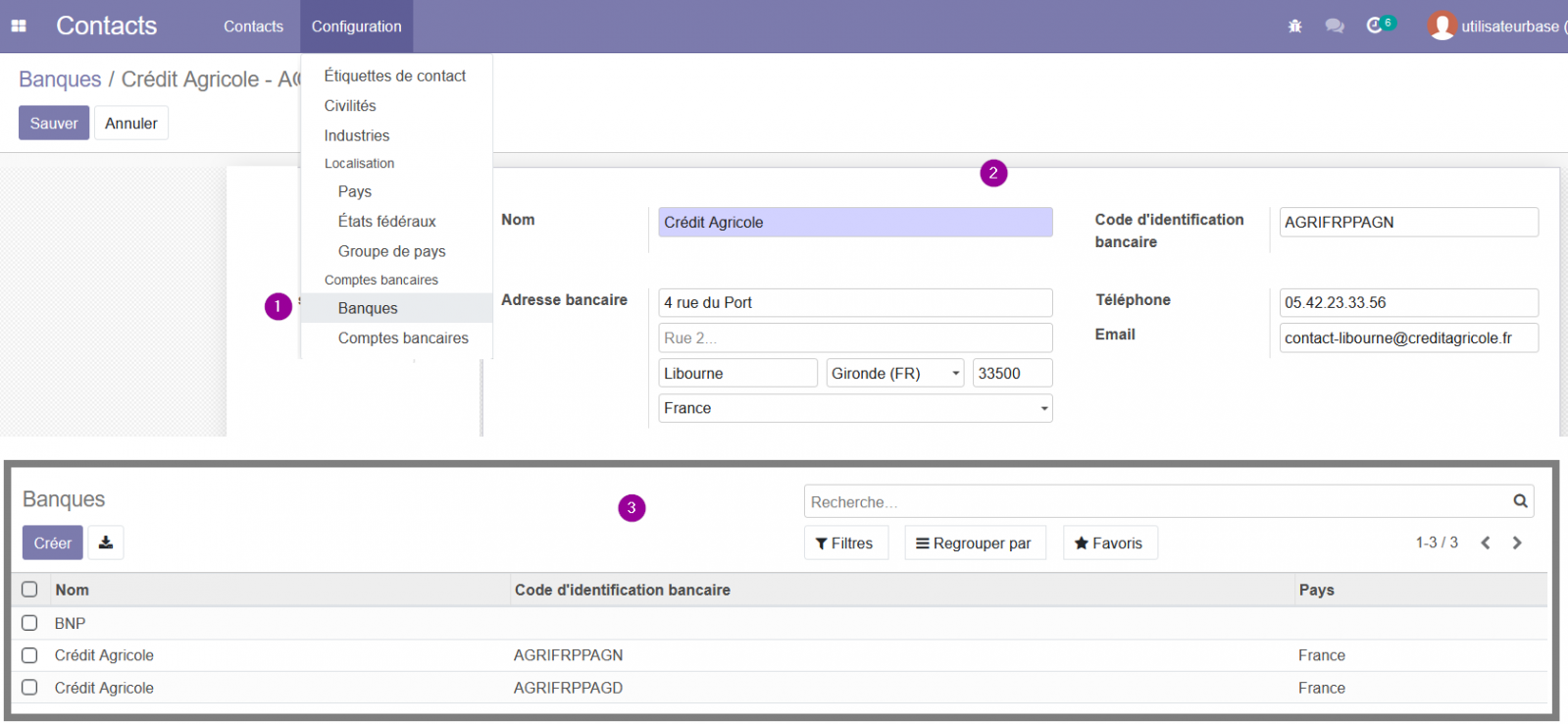Select Étiquettes de contact menu entry
This screenshot has height=724, width=1568.
[395, 76]
